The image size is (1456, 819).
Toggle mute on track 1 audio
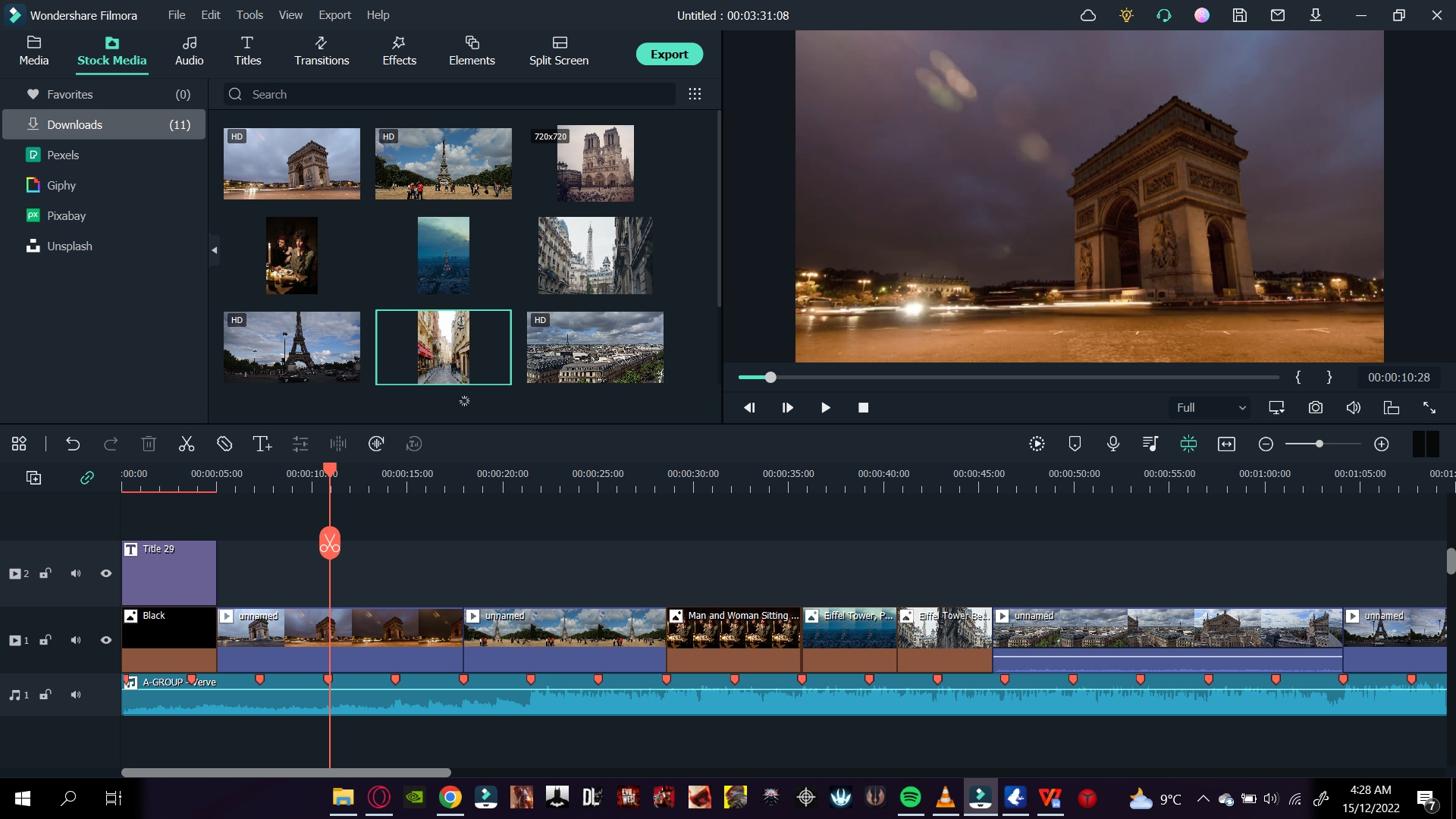(76, 694)
